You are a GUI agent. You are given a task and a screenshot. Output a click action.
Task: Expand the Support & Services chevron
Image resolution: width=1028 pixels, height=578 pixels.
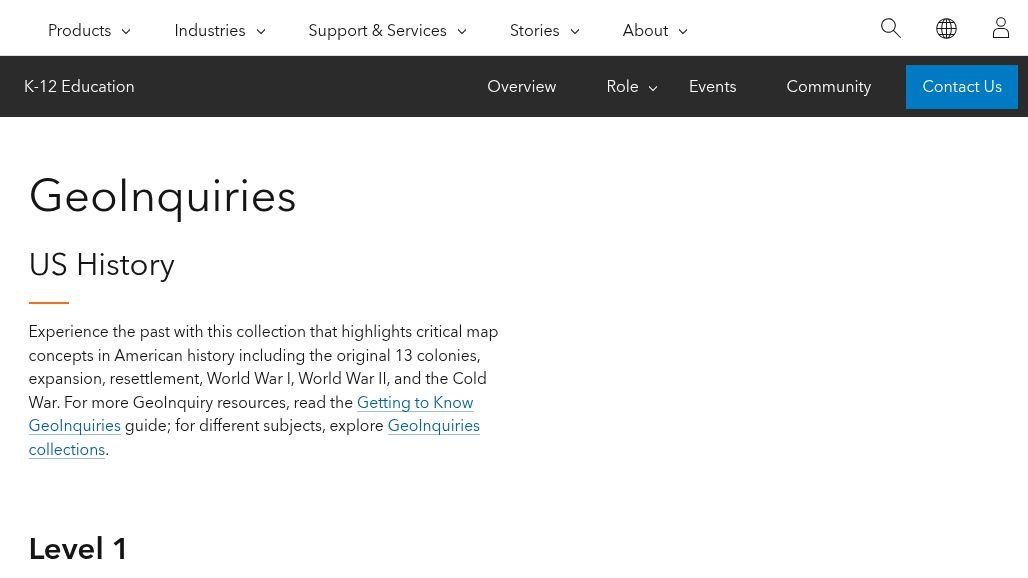462,31
